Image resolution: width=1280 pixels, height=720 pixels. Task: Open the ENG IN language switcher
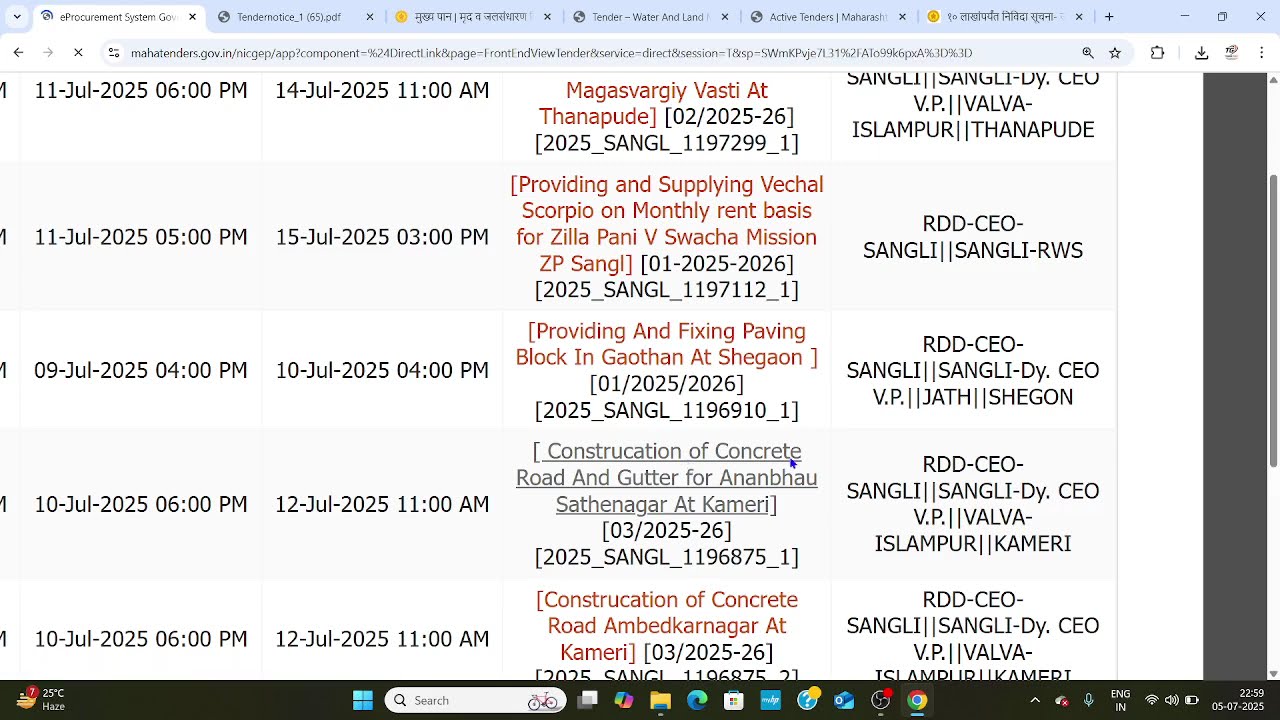[x=1120, y=700]
